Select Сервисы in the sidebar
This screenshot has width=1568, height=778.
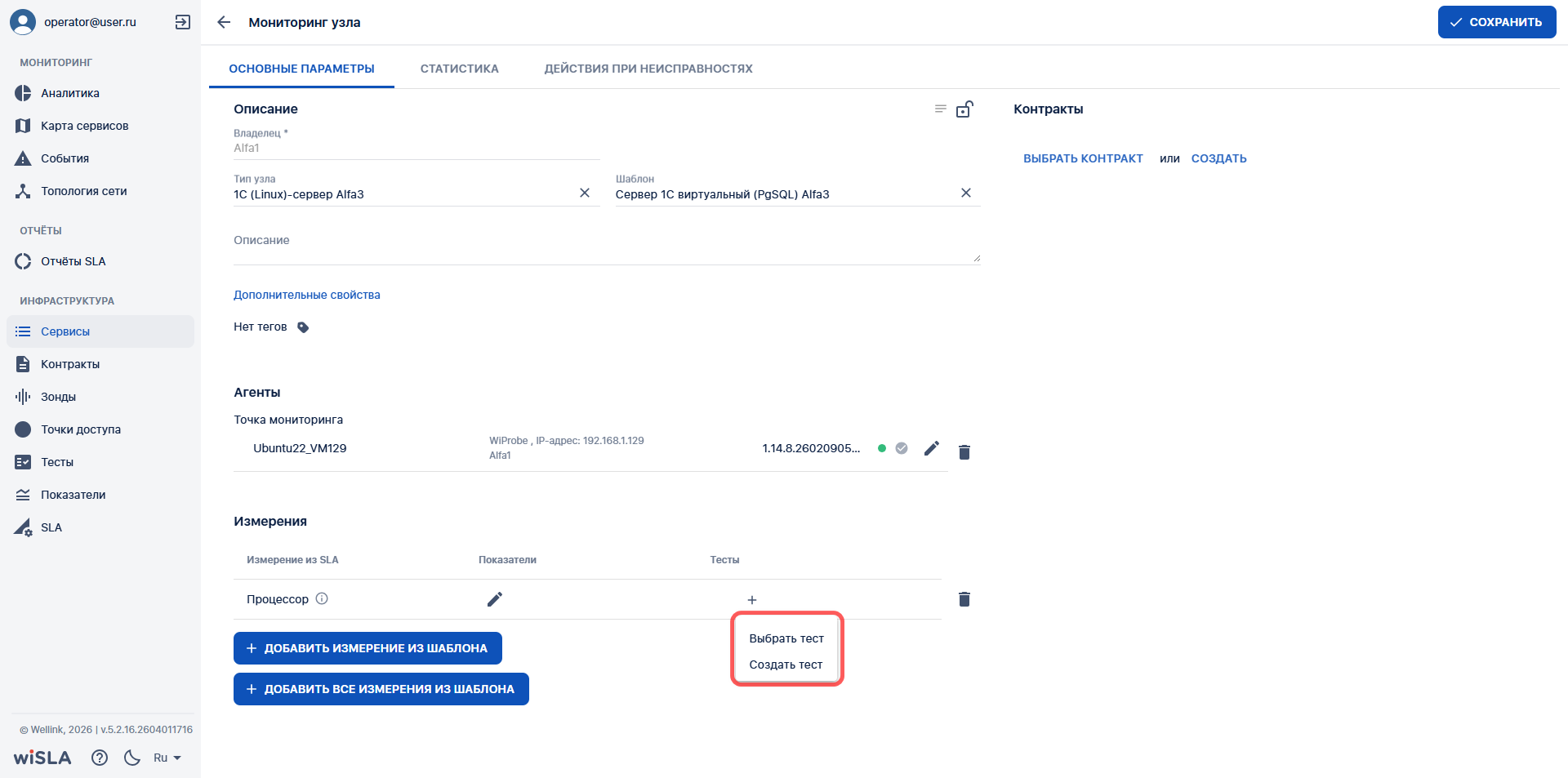(x=100, y=331)
